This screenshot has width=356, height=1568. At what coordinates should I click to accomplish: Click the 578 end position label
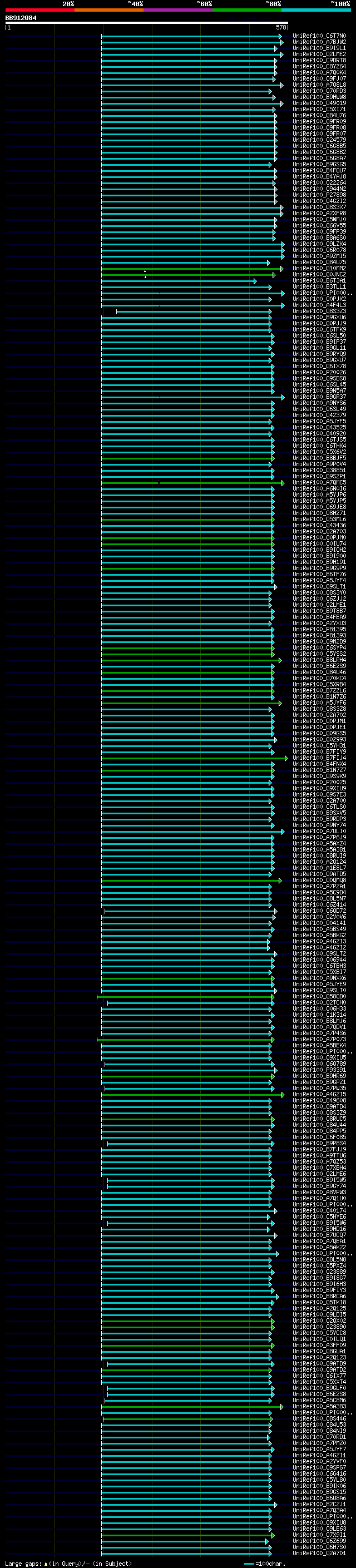(x=281, y=27)
